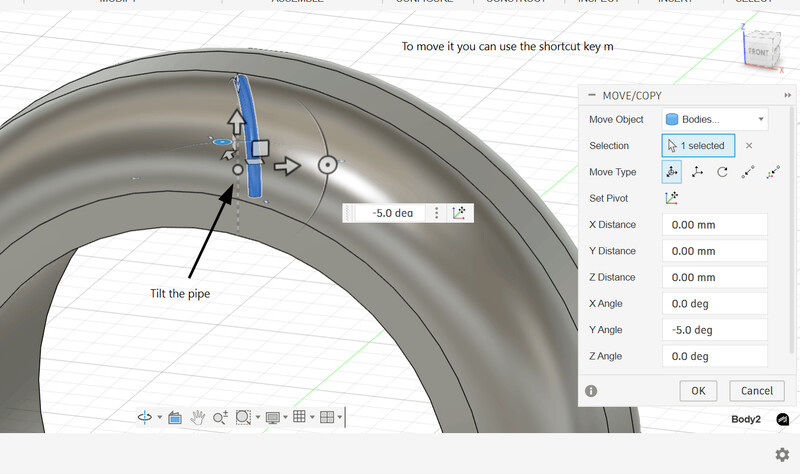Click the square planar move handle

(260, 148)
